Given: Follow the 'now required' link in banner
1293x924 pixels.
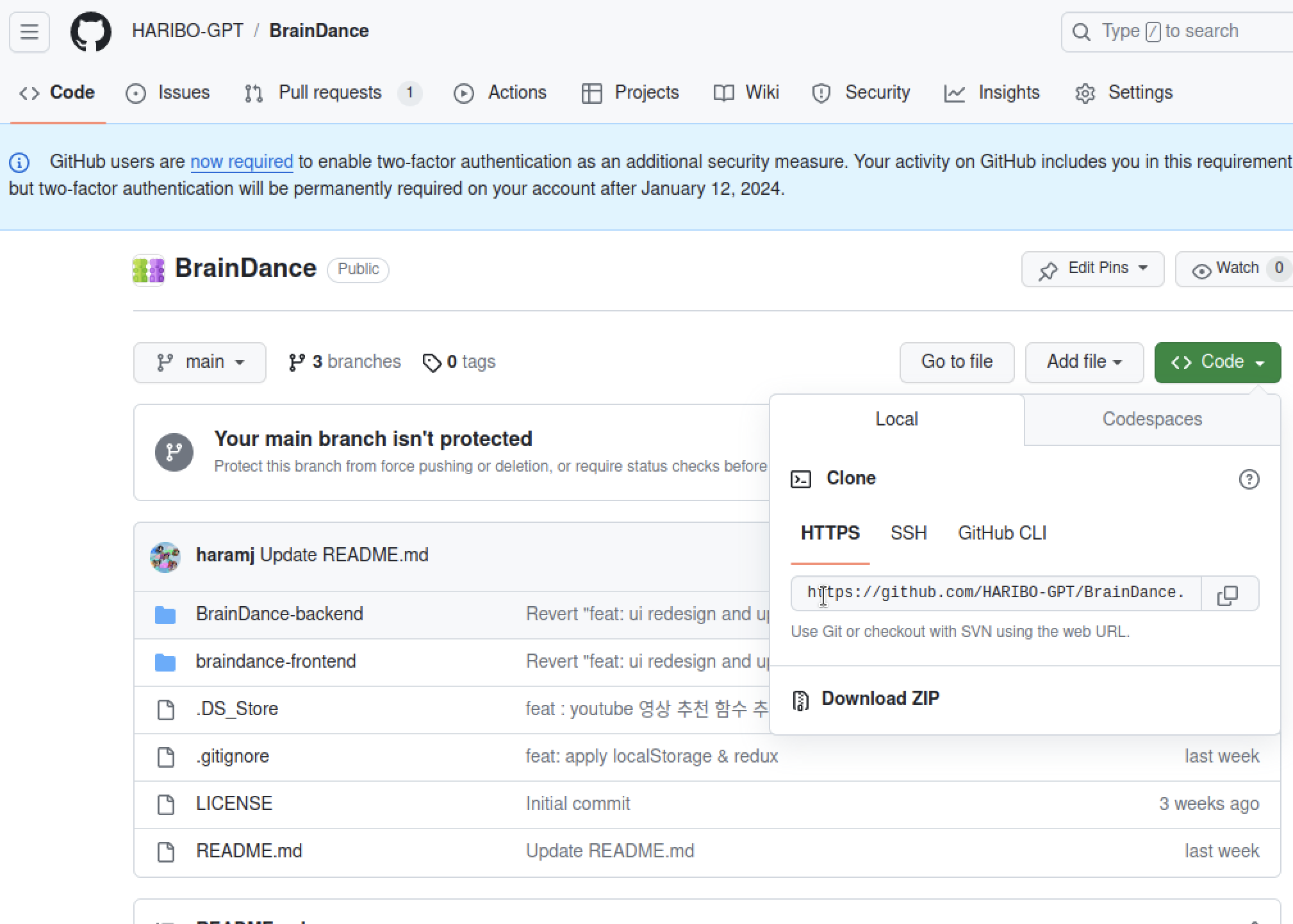Looking at the screenshot, I should click(x=242, y=162).
